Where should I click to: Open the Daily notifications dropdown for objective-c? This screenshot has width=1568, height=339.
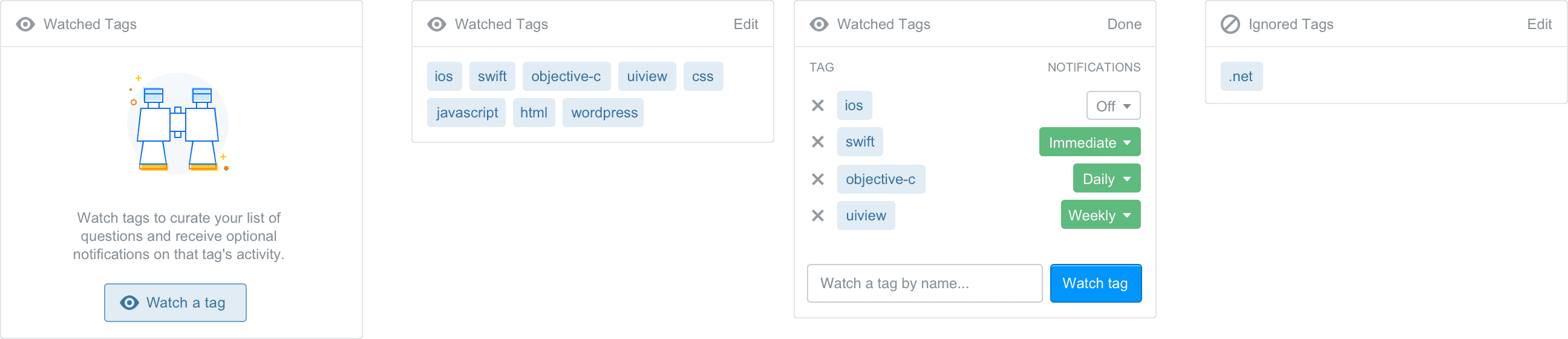click(1106, 179)
